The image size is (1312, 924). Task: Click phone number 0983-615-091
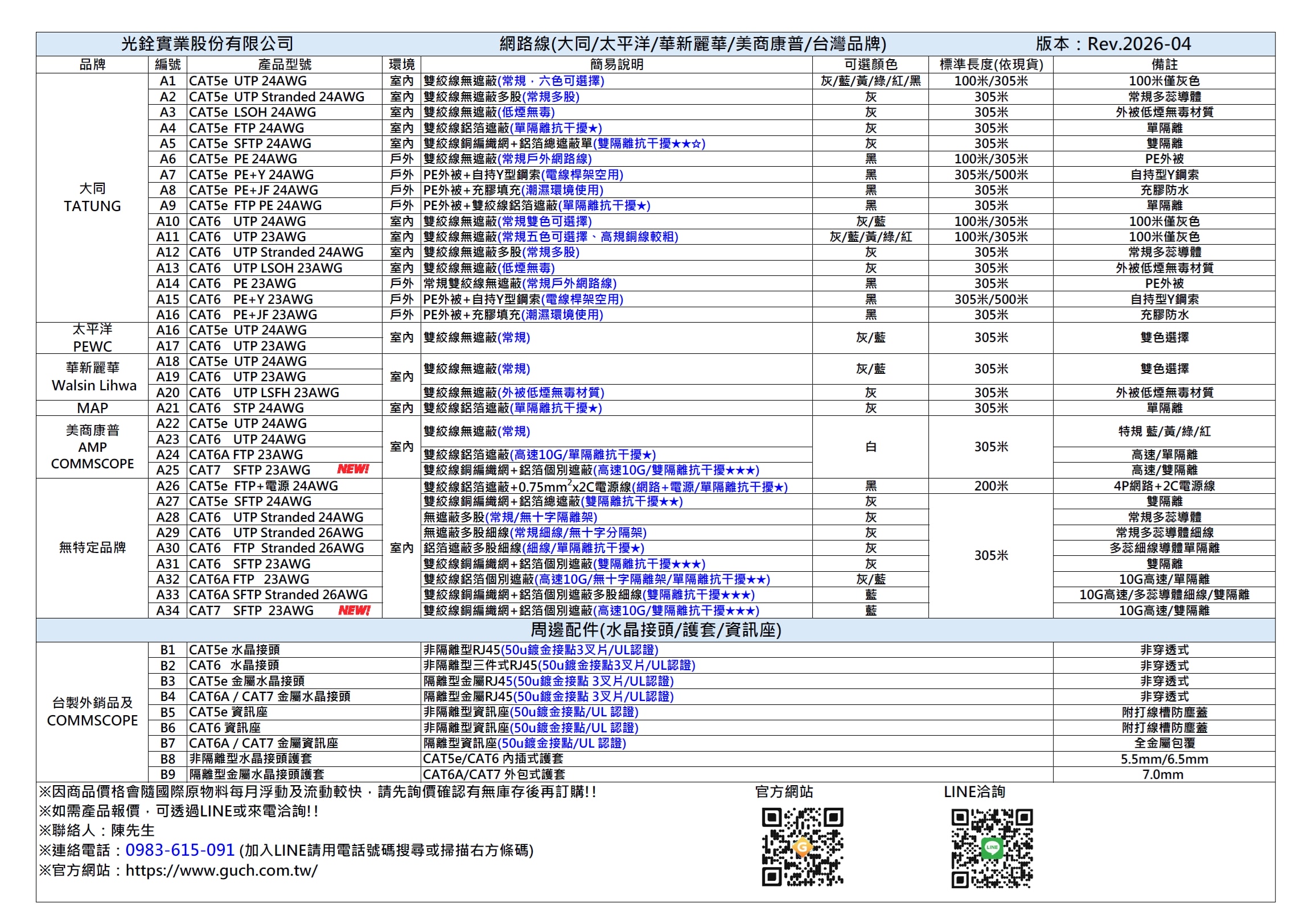coord(180,850)
